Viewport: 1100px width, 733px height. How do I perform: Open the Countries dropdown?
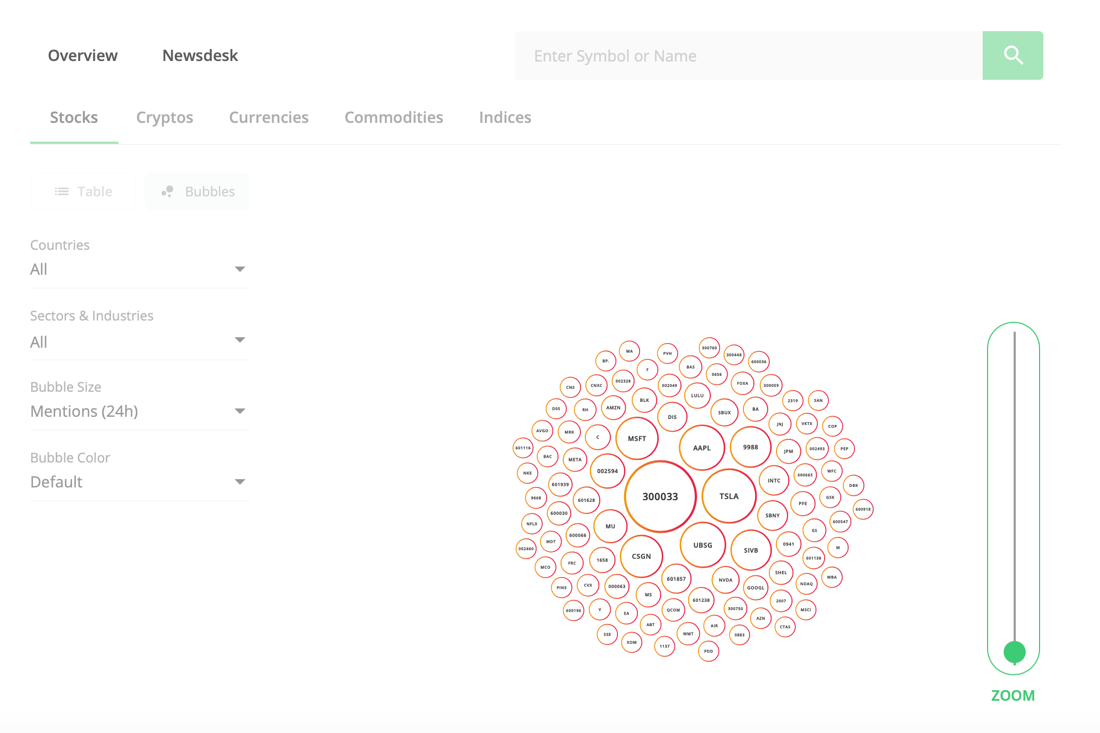coord(139,269)
